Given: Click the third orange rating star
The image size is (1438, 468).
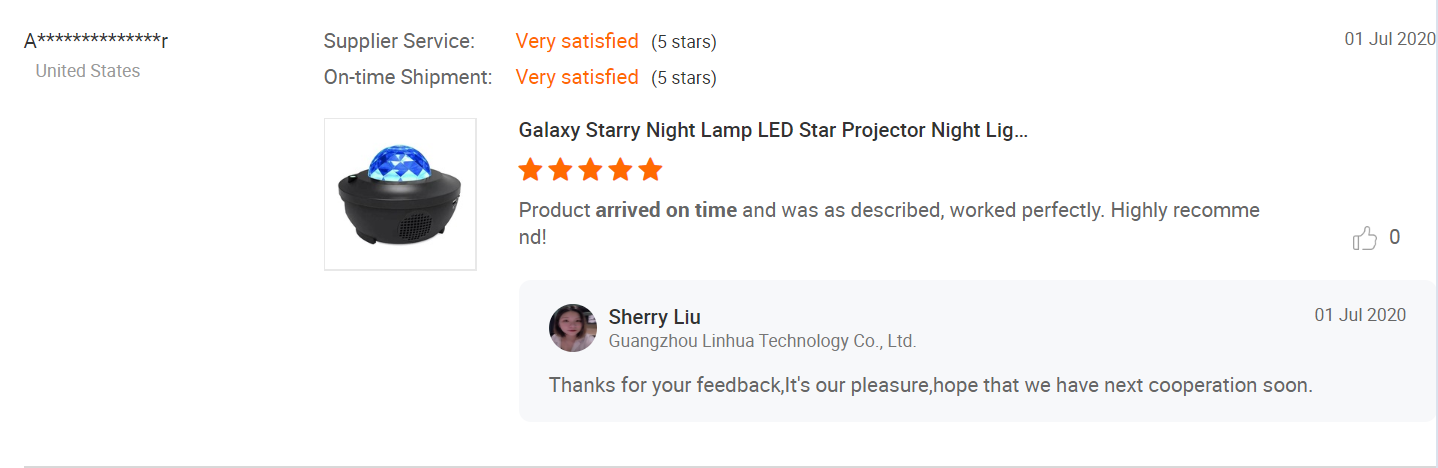Looking at the screenshot, I should point(591,170).
